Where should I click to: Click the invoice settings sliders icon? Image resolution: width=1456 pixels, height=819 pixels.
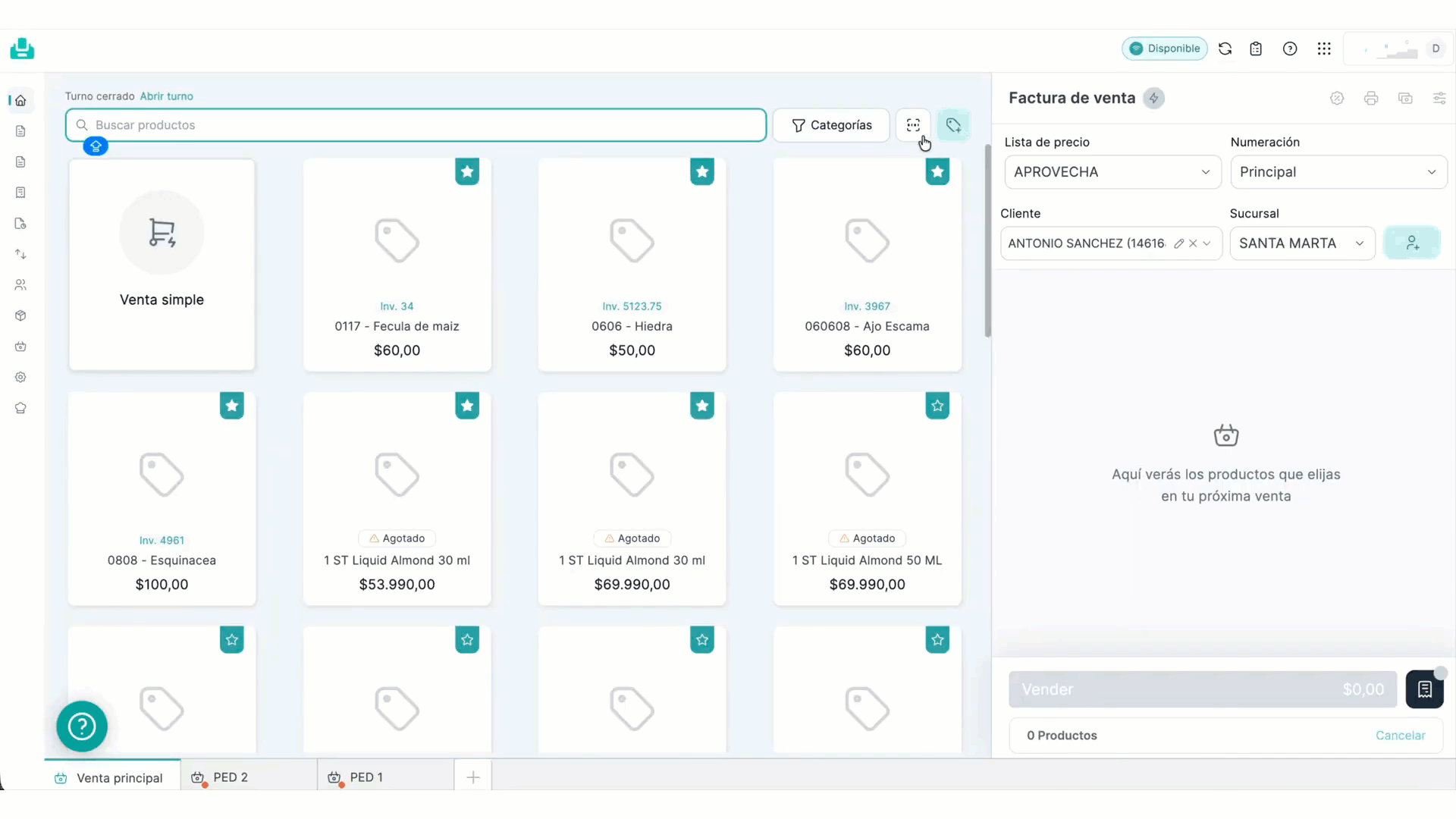[x=1439, y=98]
